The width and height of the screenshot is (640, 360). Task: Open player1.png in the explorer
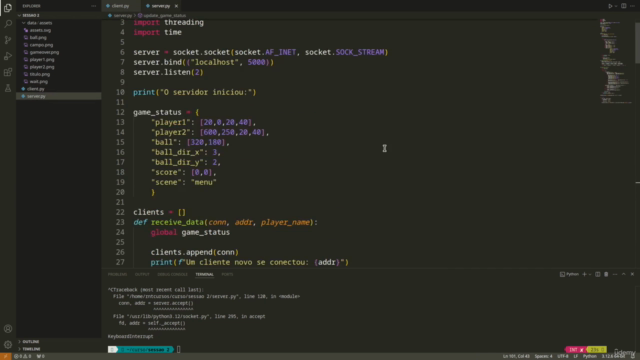[42, 60]
